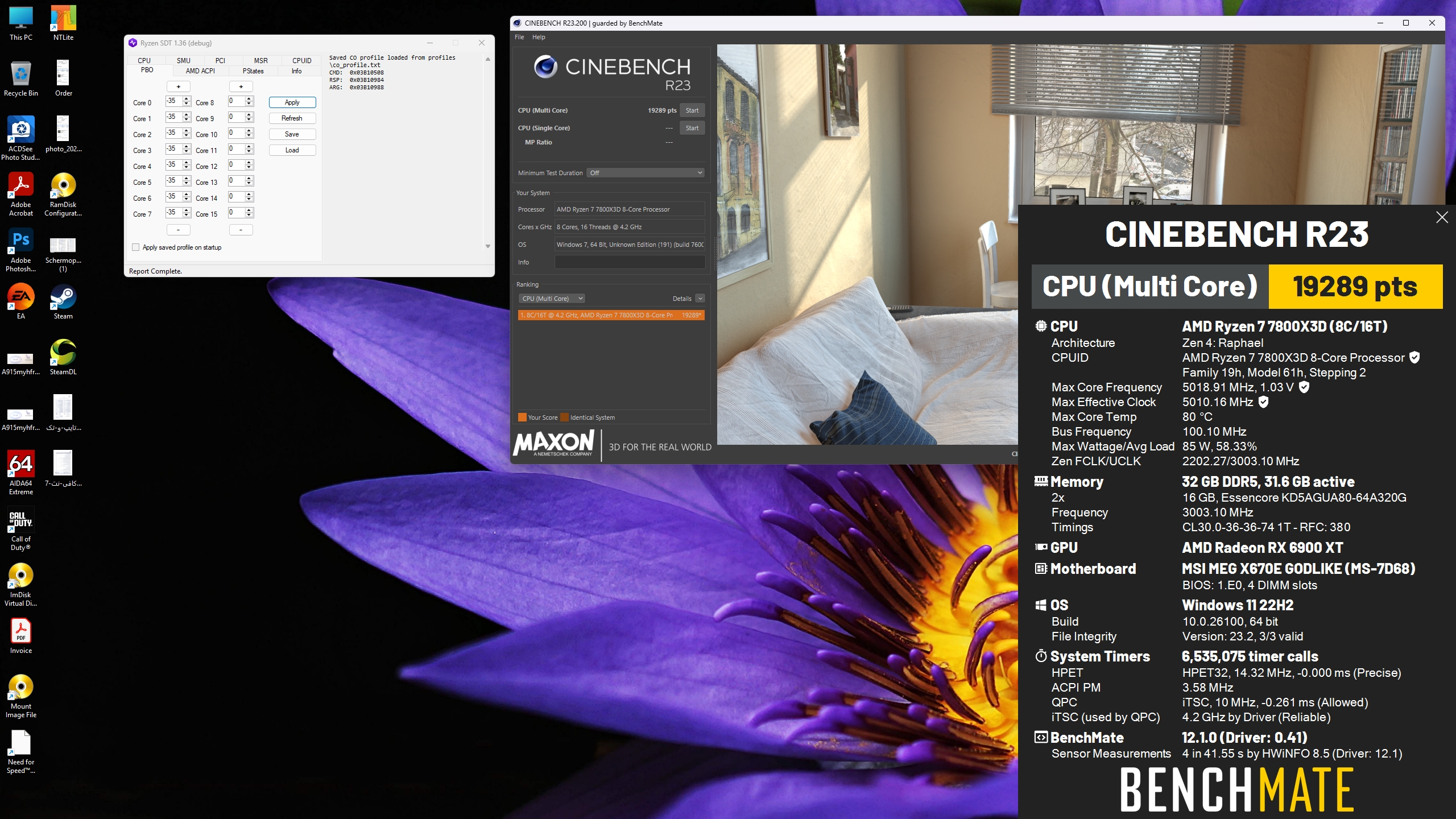Switch to the PStates tab
Viewport: 1456px width, 819px height.
[x=253, y=71]
